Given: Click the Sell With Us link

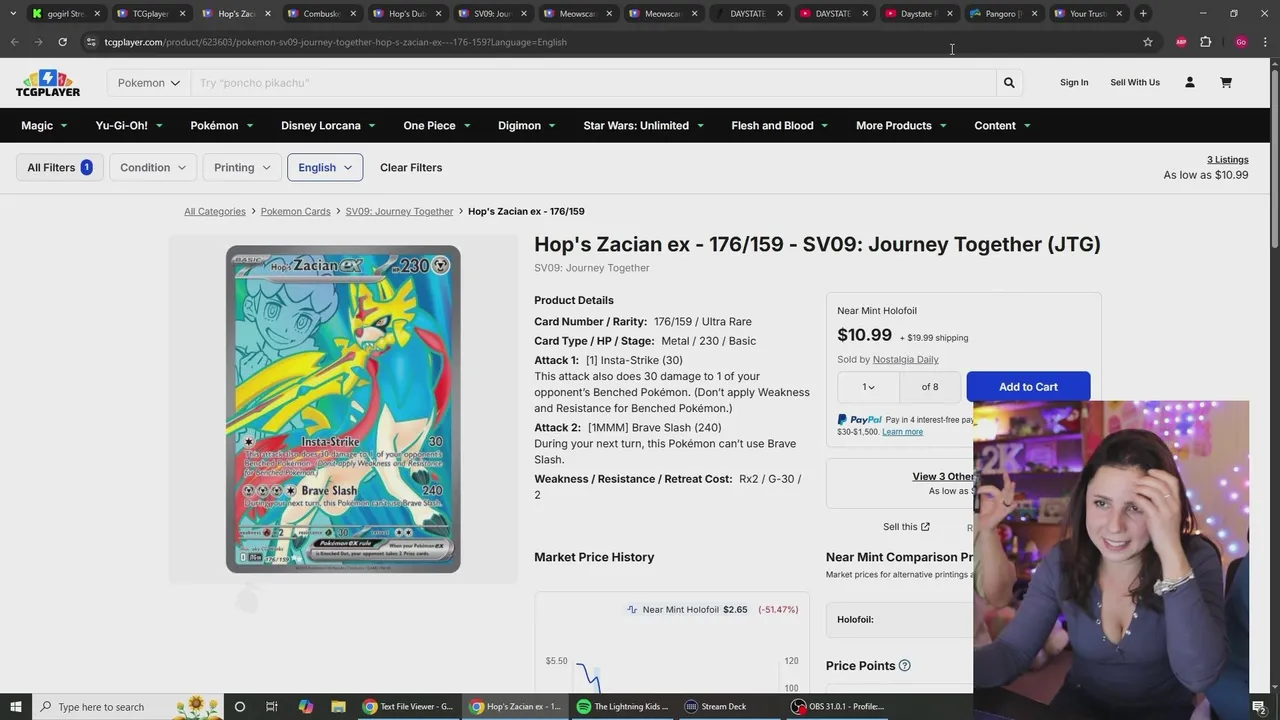Looking at the screenshot, I should coord(1135,82).
